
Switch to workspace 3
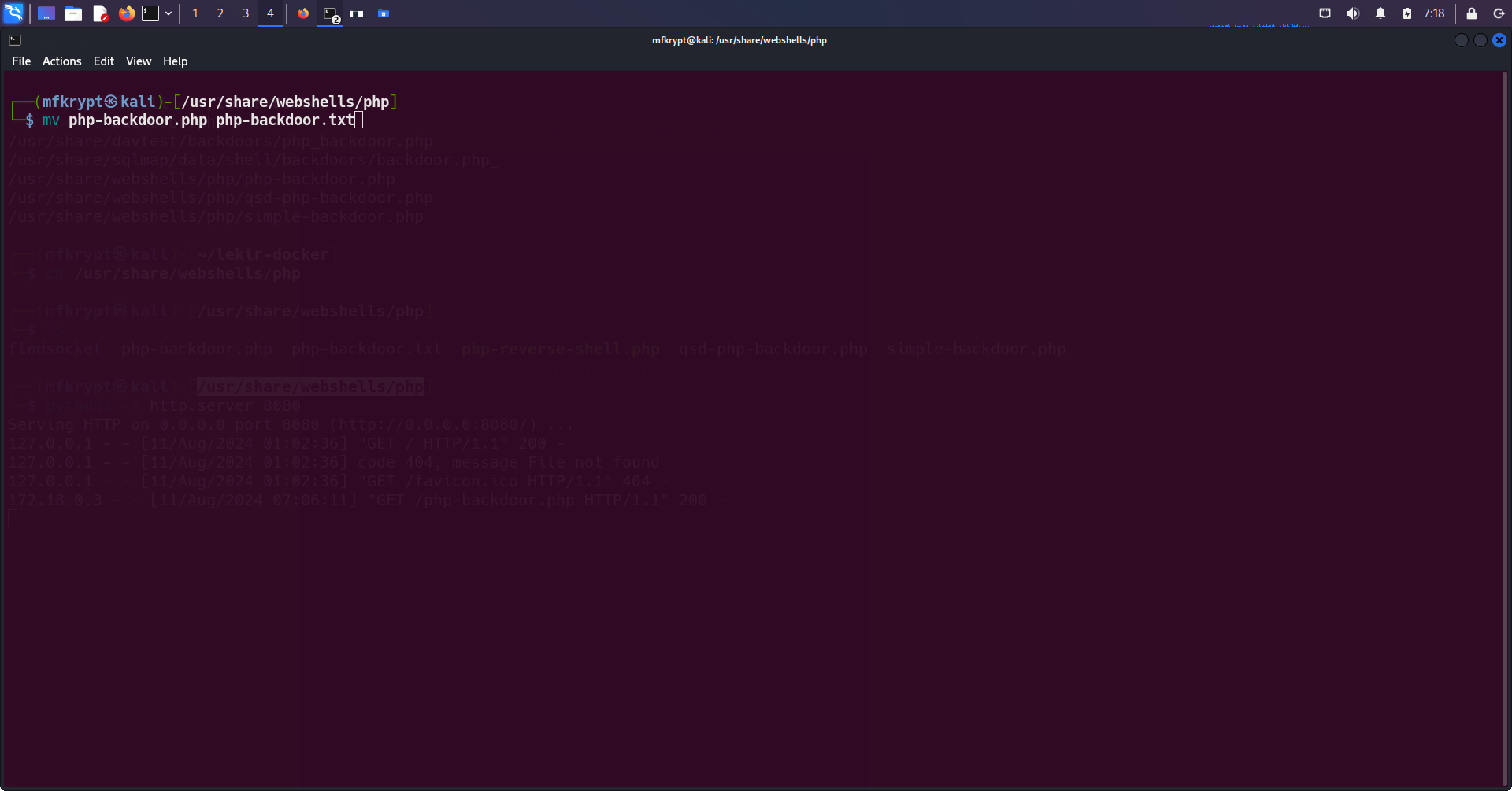[246, 13]
